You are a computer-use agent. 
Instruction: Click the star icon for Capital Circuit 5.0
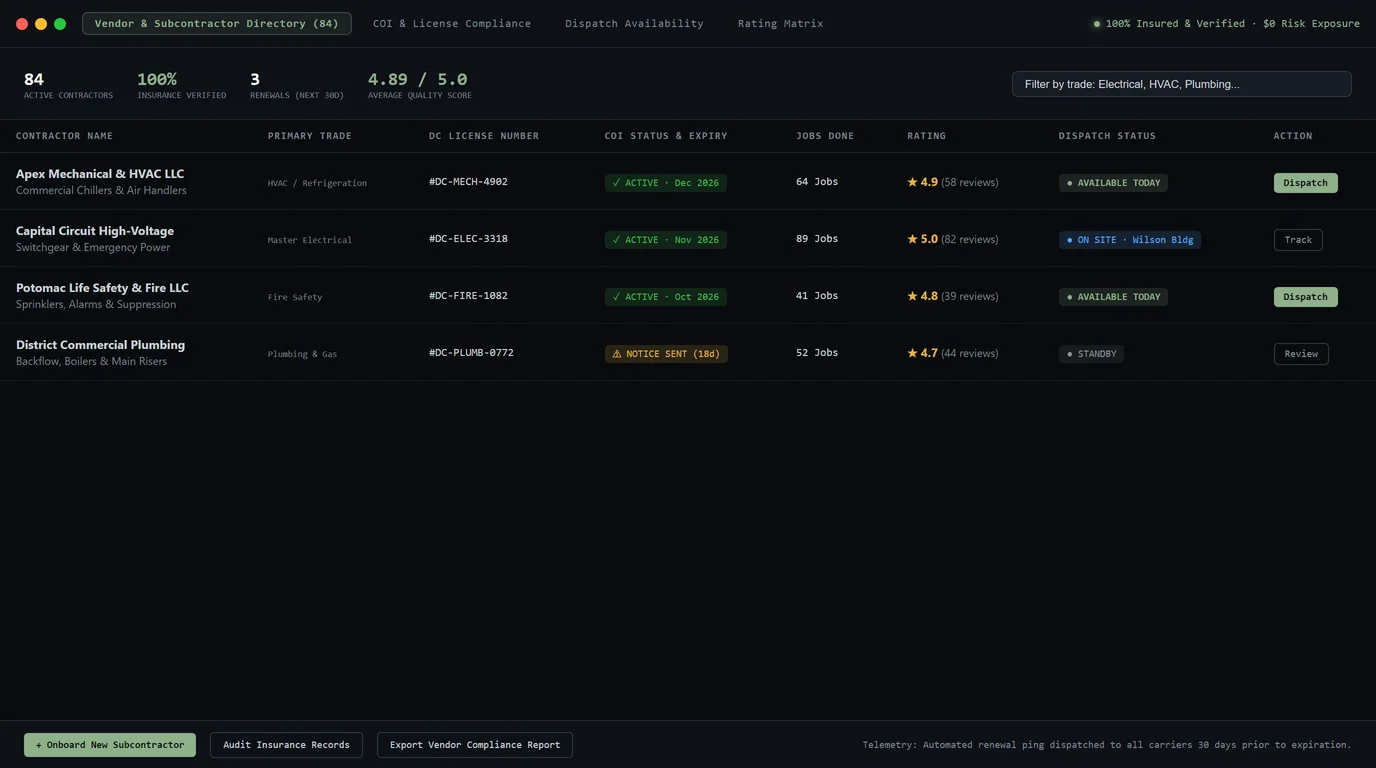click(x=912, y=239)
